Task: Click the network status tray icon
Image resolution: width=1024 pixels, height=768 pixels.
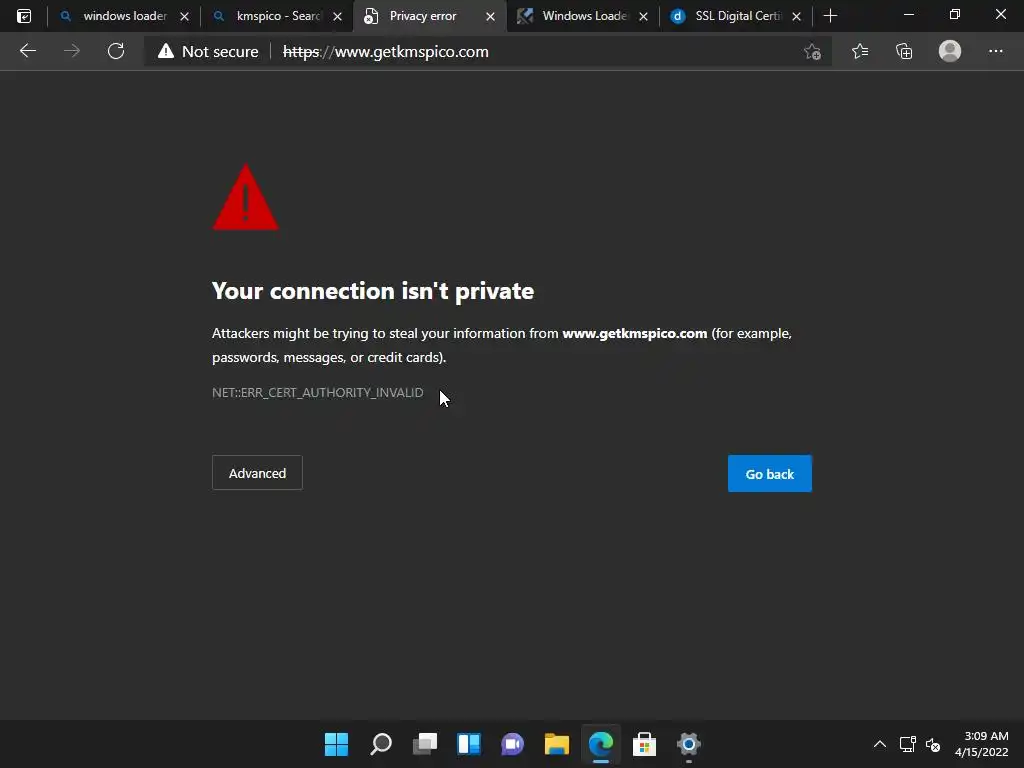Action: click(x=908, y=744)
